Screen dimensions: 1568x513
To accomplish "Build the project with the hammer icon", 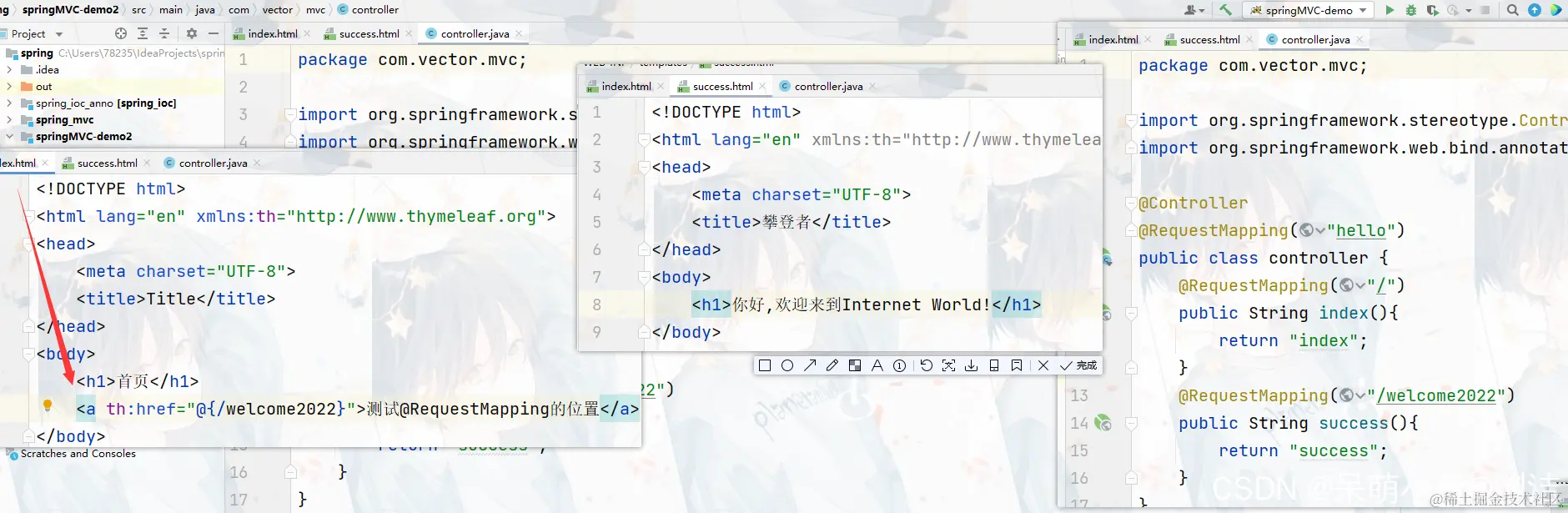I will click(x=1225, y=10).
